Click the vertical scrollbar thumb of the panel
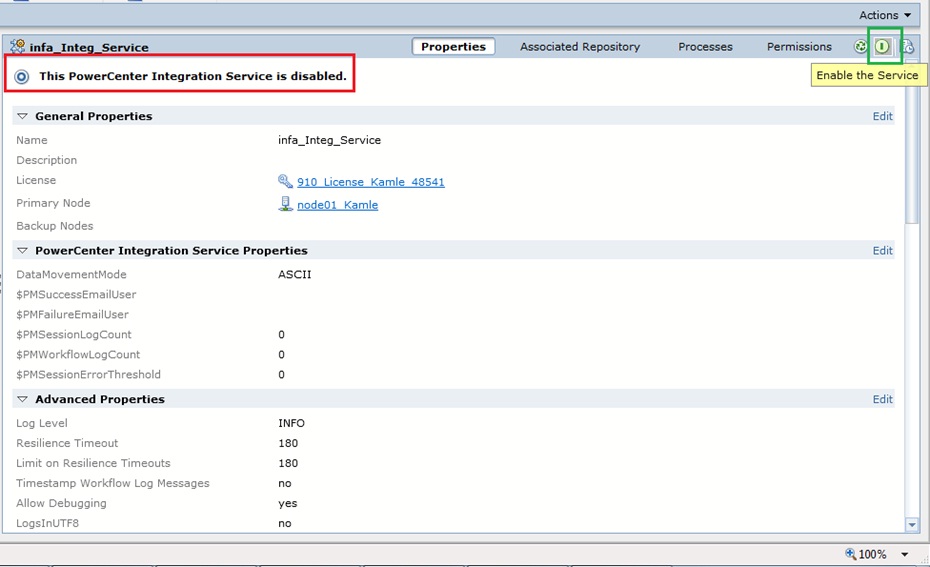The image size is (930, 567). (912, 142)
